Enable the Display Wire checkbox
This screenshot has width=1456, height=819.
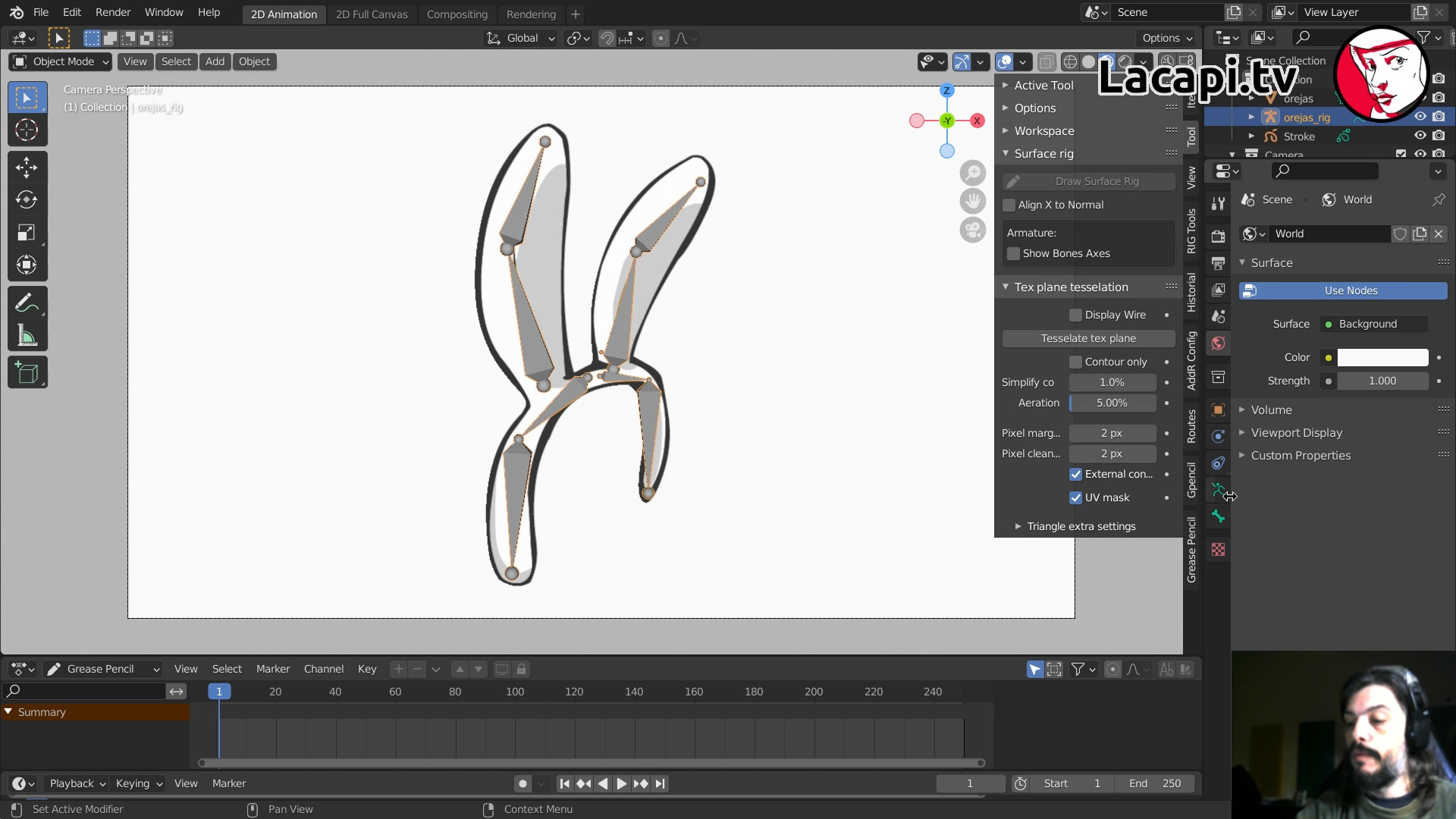coord(1075,315)
